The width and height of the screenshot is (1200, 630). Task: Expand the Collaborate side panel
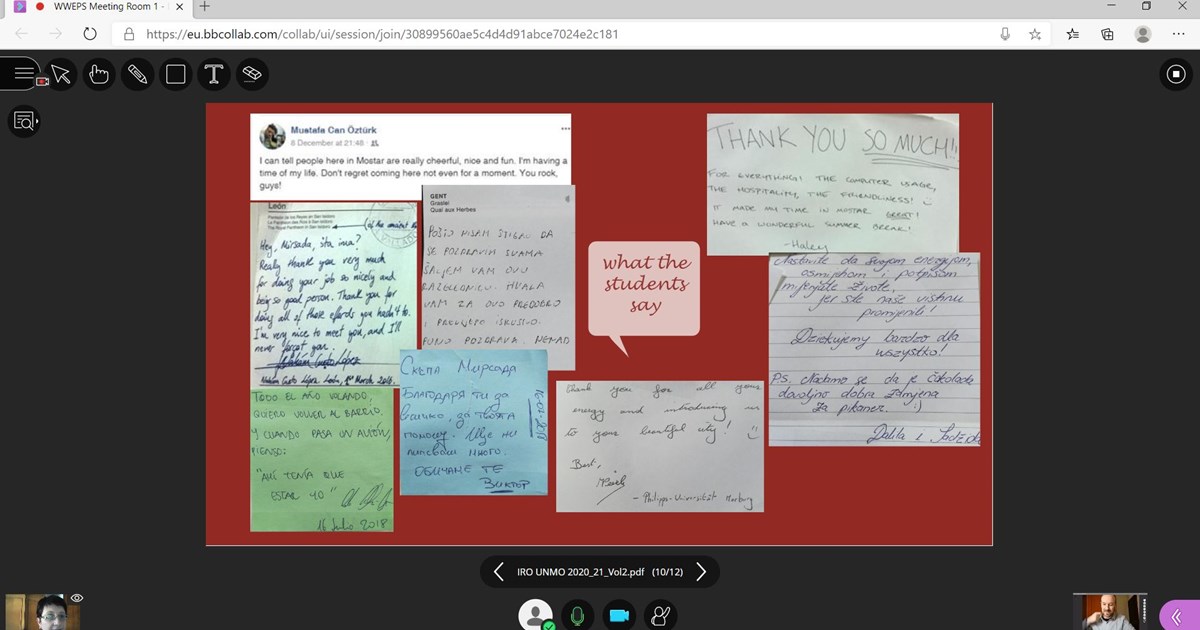pos(1177,615)
